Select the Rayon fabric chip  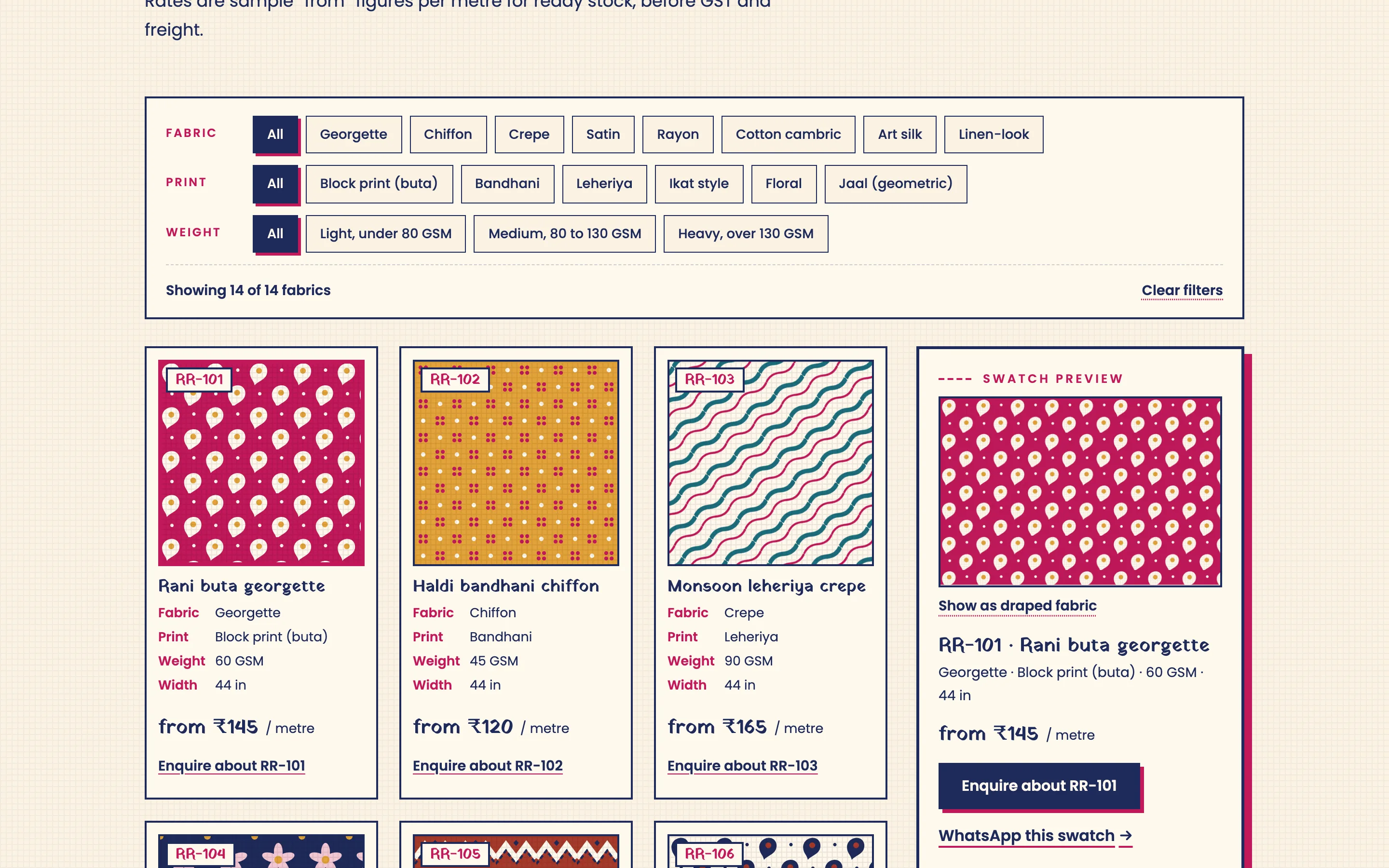coord(677,135)
